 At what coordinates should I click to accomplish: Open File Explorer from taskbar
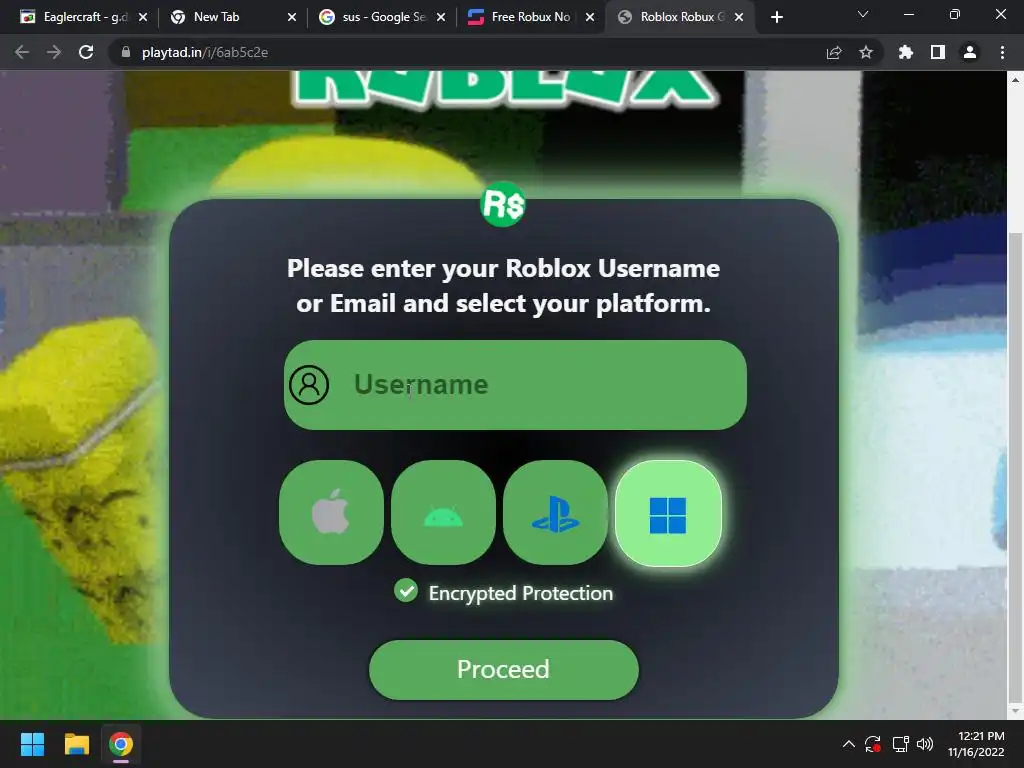[x=76, y=744]
